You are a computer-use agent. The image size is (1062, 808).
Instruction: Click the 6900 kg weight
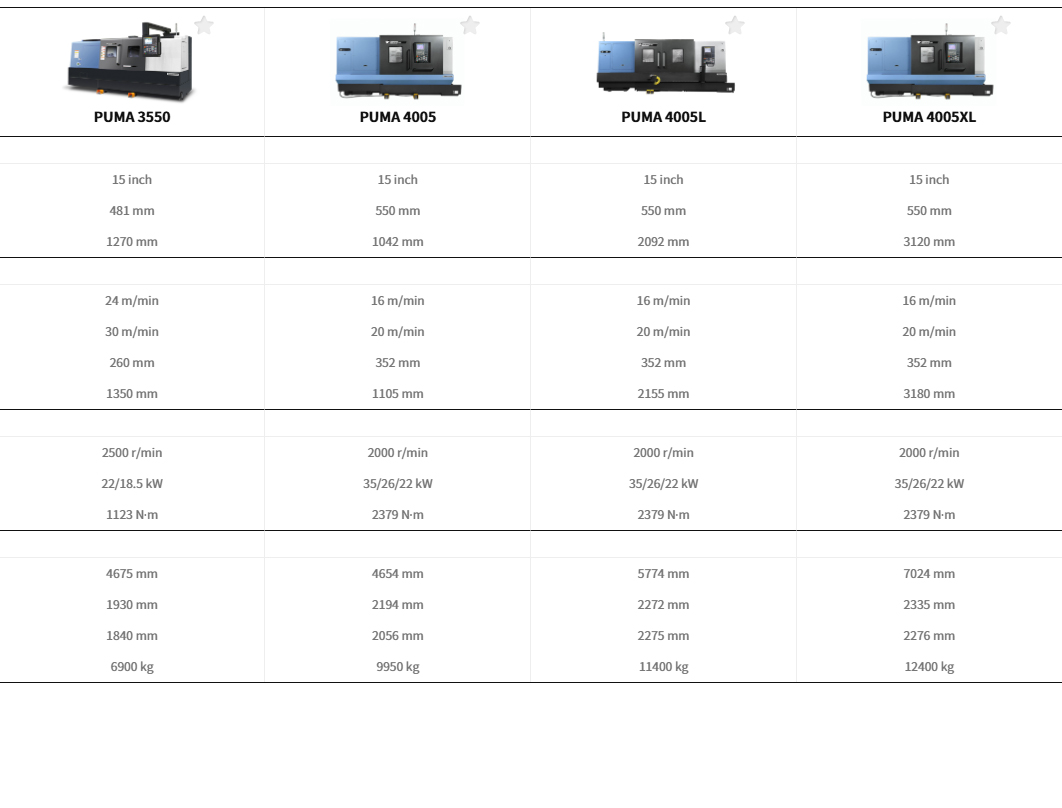point(132,667)
